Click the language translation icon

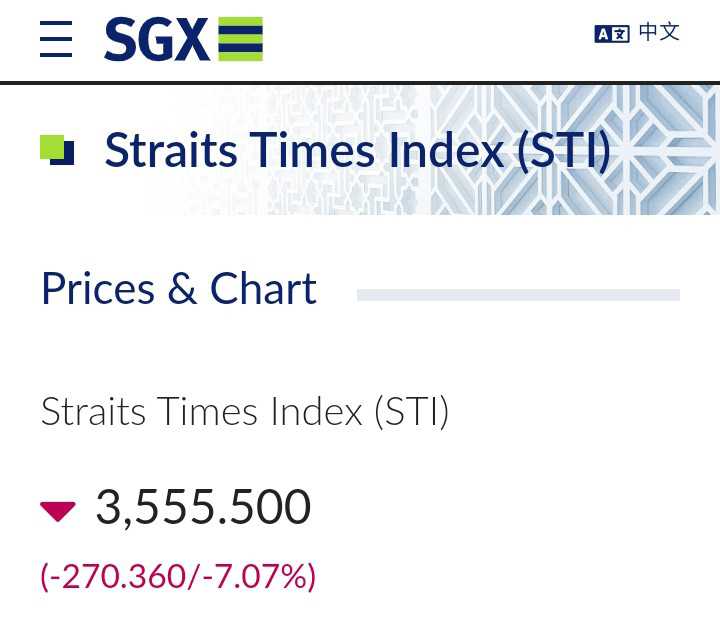click(611, 34)
